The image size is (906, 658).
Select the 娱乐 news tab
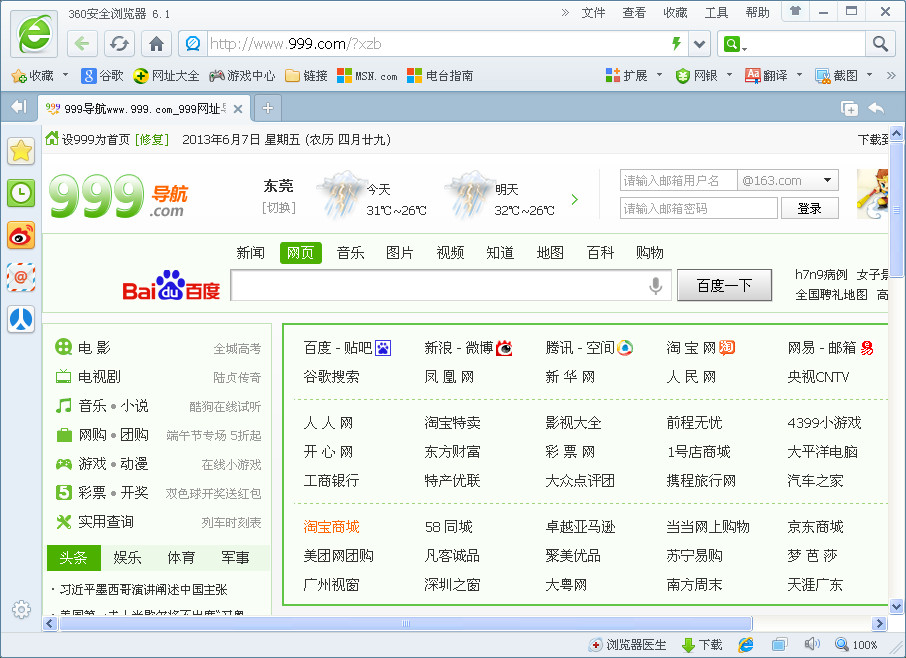click(x=127, y=557)
